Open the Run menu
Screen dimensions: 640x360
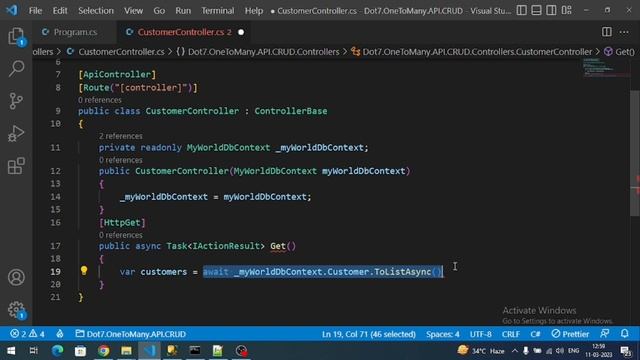point(183,11)
